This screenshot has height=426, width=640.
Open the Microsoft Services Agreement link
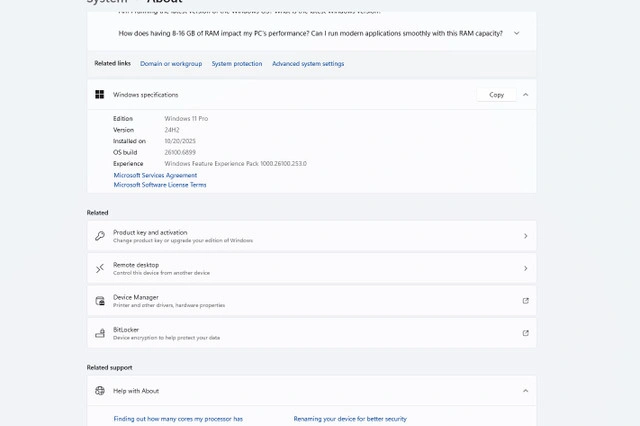(155, 175)
